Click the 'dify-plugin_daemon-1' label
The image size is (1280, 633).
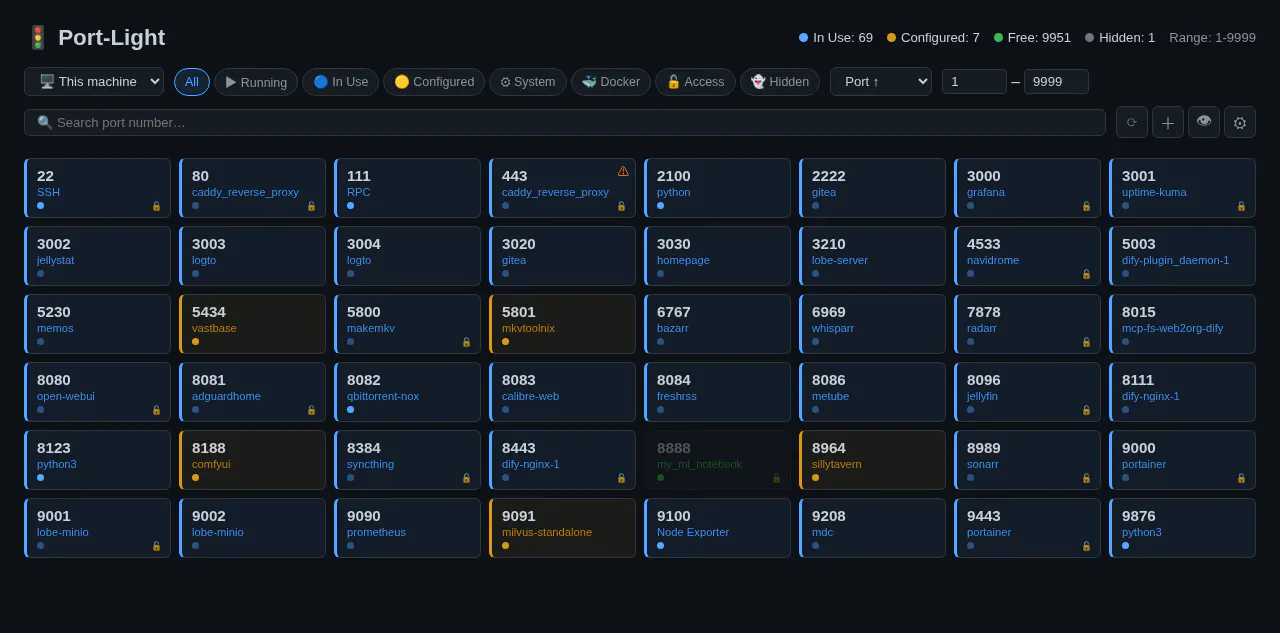click(1176, 260)
